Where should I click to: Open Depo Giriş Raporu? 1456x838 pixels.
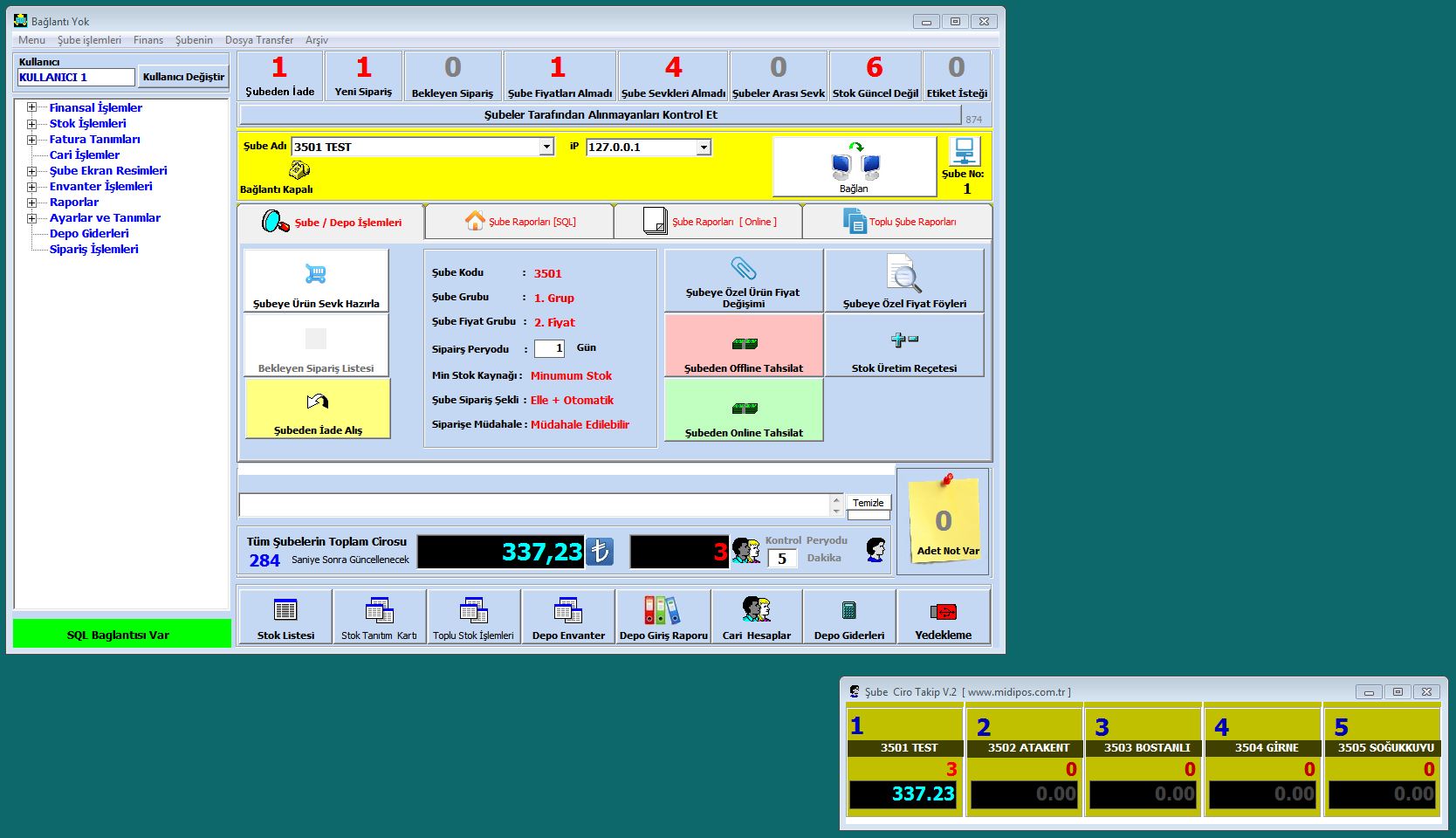pos(663,617)
